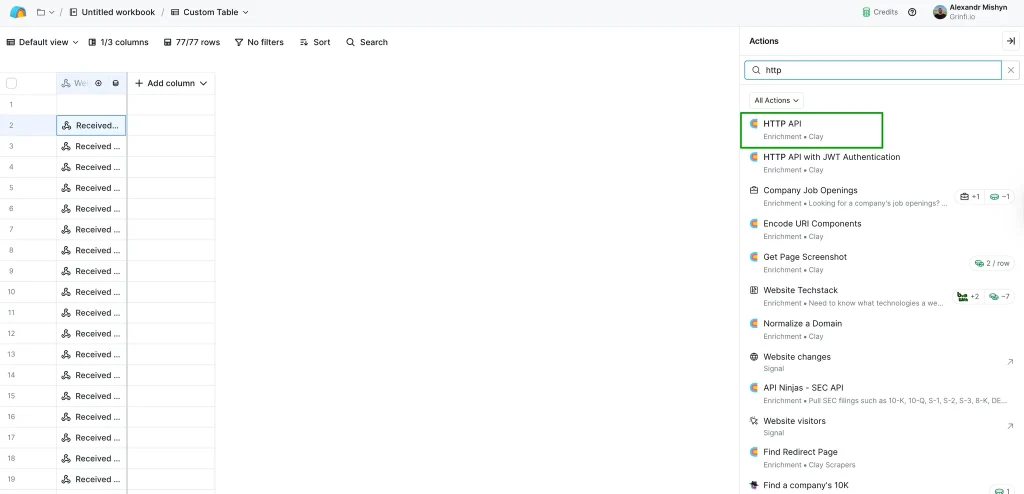Expand the Default view dropdown
The image size is (1024, 494).
43,42
